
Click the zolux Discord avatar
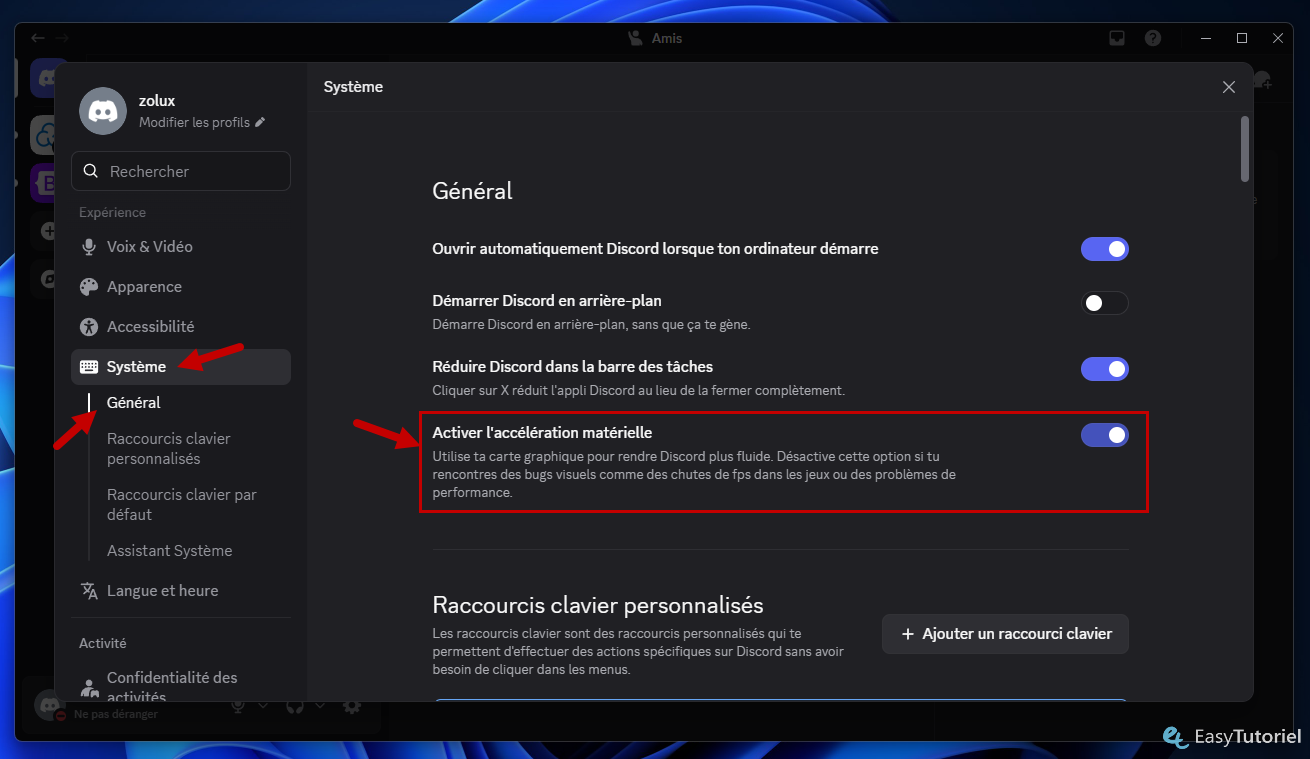(103, 111)
